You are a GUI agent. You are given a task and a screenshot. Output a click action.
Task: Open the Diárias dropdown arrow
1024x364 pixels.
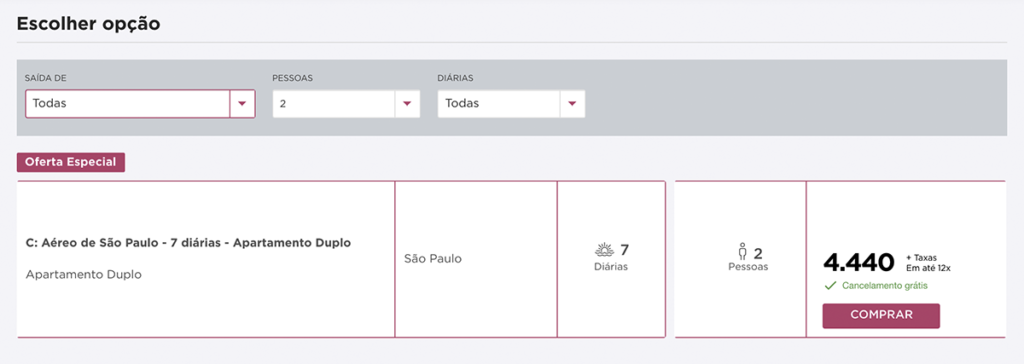pos(573,104)
